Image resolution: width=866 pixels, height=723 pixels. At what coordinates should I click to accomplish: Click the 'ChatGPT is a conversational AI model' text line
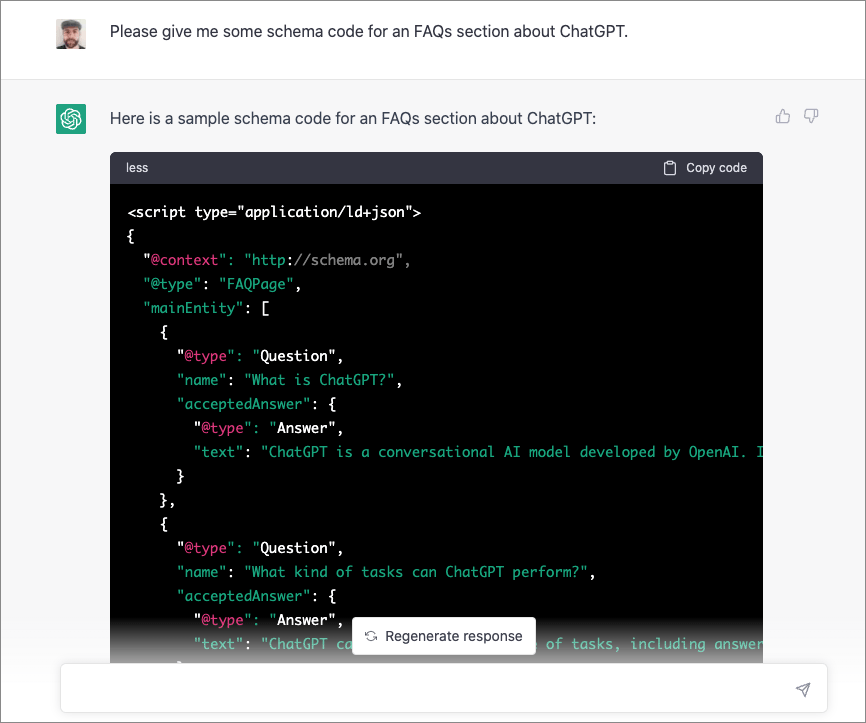click(x=478, y=452)
